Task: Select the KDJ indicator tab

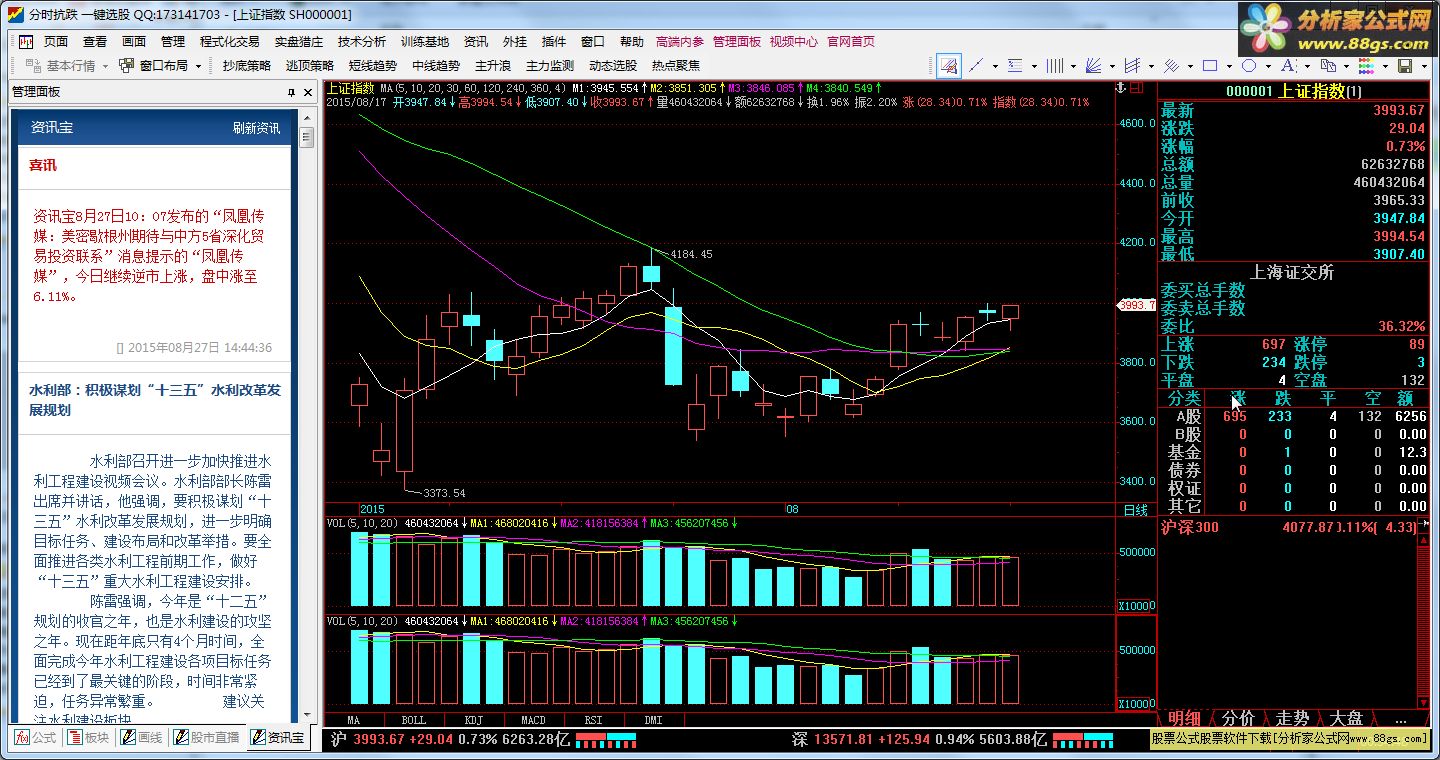Action: click(x=474, y=720)
